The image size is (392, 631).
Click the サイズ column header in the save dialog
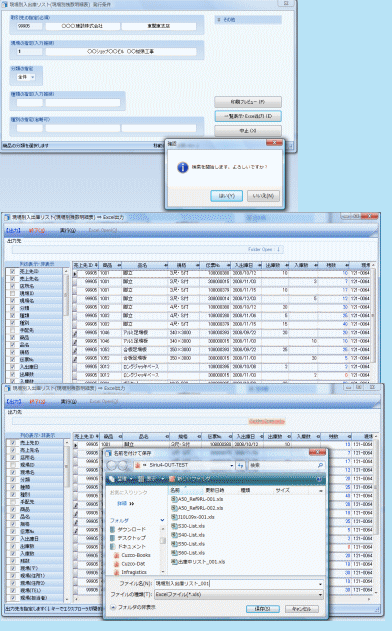pos(283,490)
